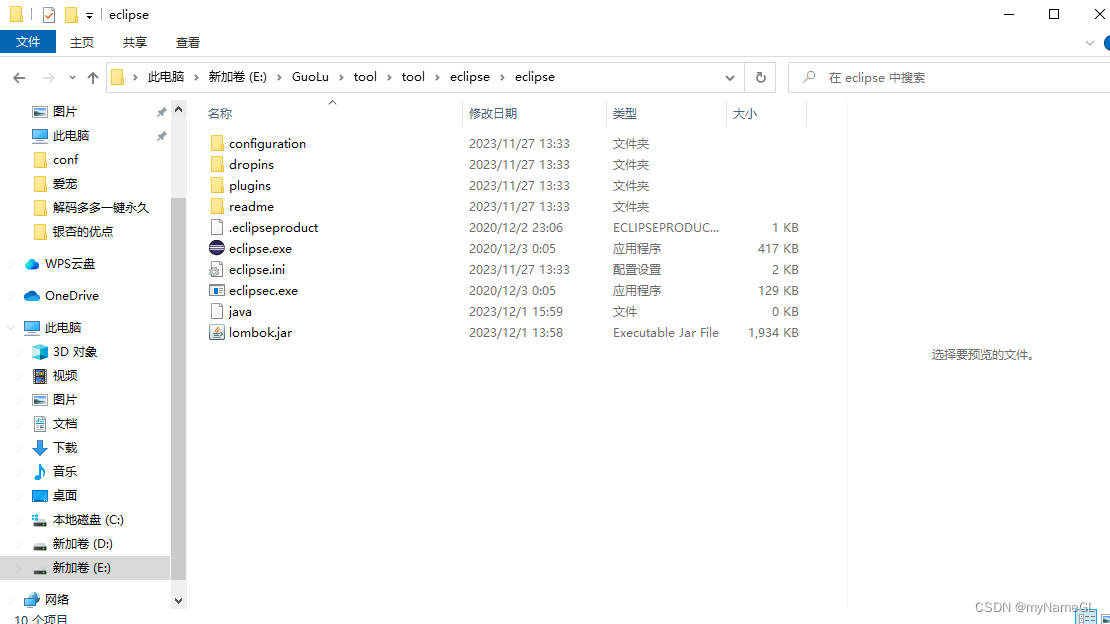Open 爱宠 quick access folder
Screen dimensions: 1110x624
click(55, 183)
